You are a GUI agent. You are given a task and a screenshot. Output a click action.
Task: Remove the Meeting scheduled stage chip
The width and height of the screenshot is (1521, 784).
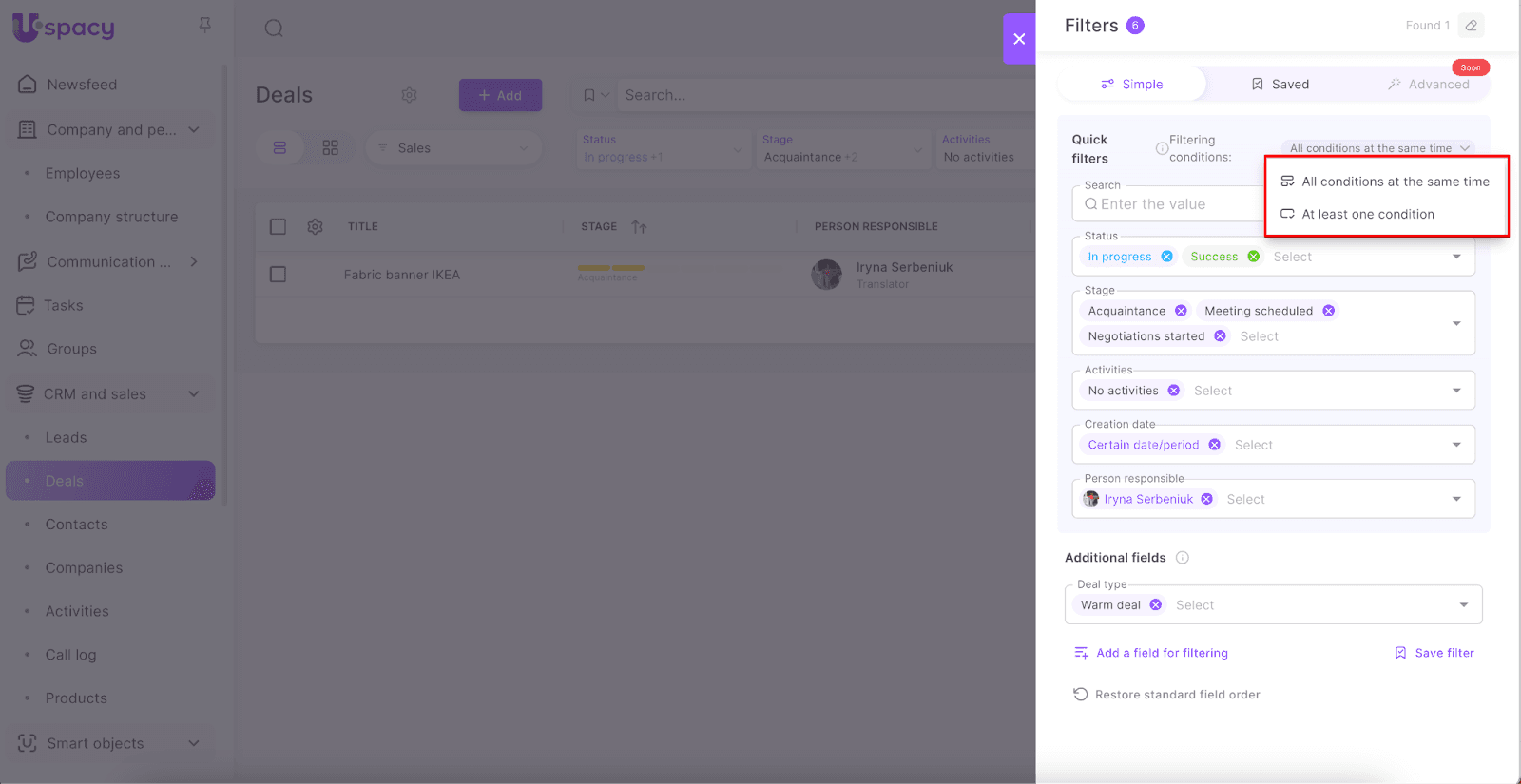pyautogui.click(x=1329, y=311)
